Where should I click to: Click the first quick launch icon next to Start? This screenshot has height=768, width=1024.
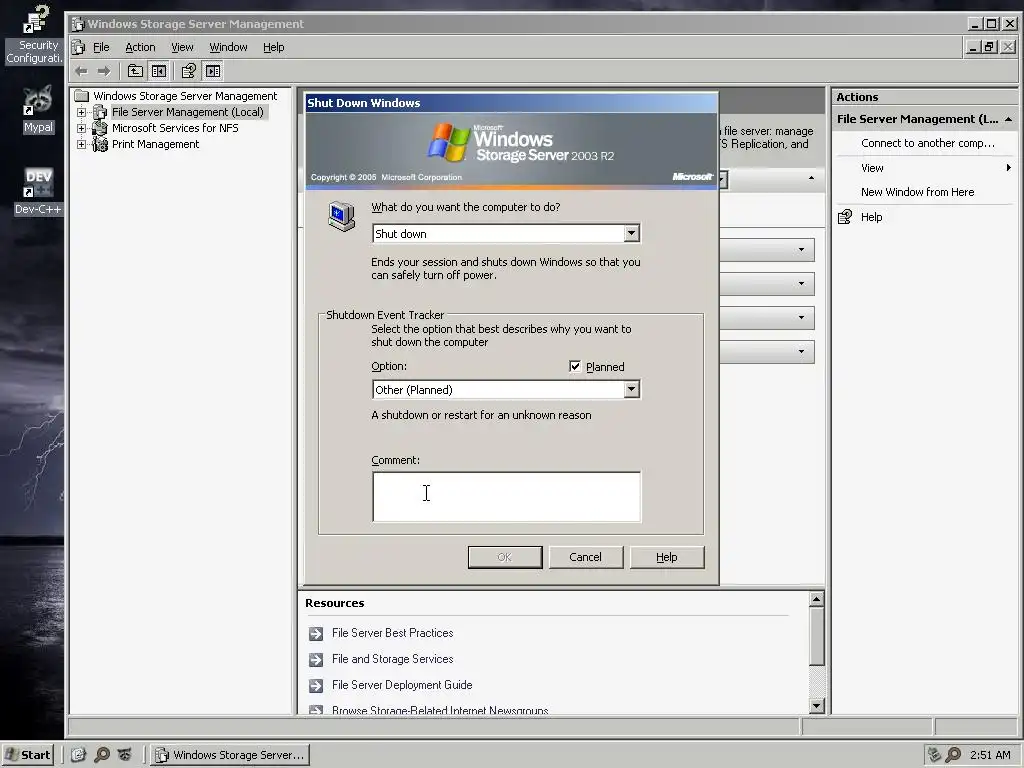(x=78, y=755)
